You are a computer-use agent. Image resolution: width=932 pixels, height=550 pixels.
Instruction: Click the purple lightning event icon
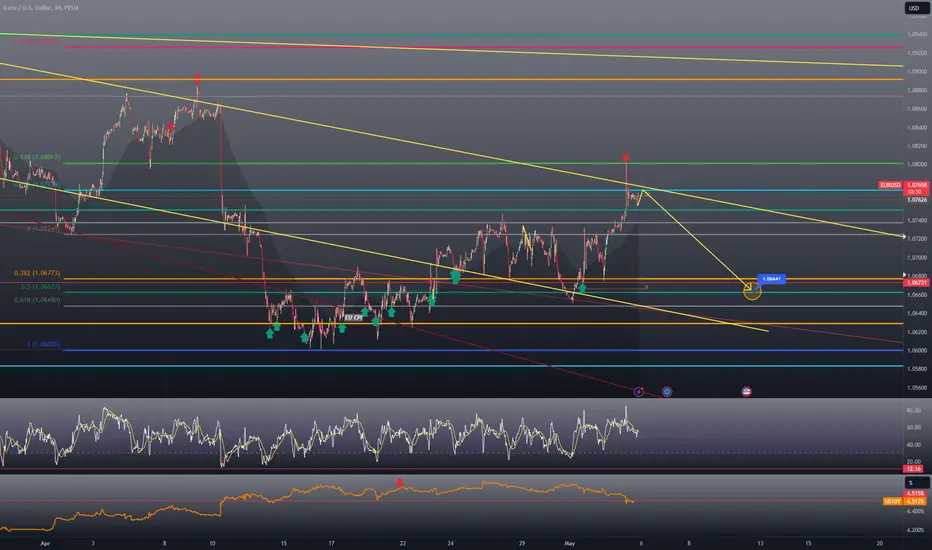(638, 392)
